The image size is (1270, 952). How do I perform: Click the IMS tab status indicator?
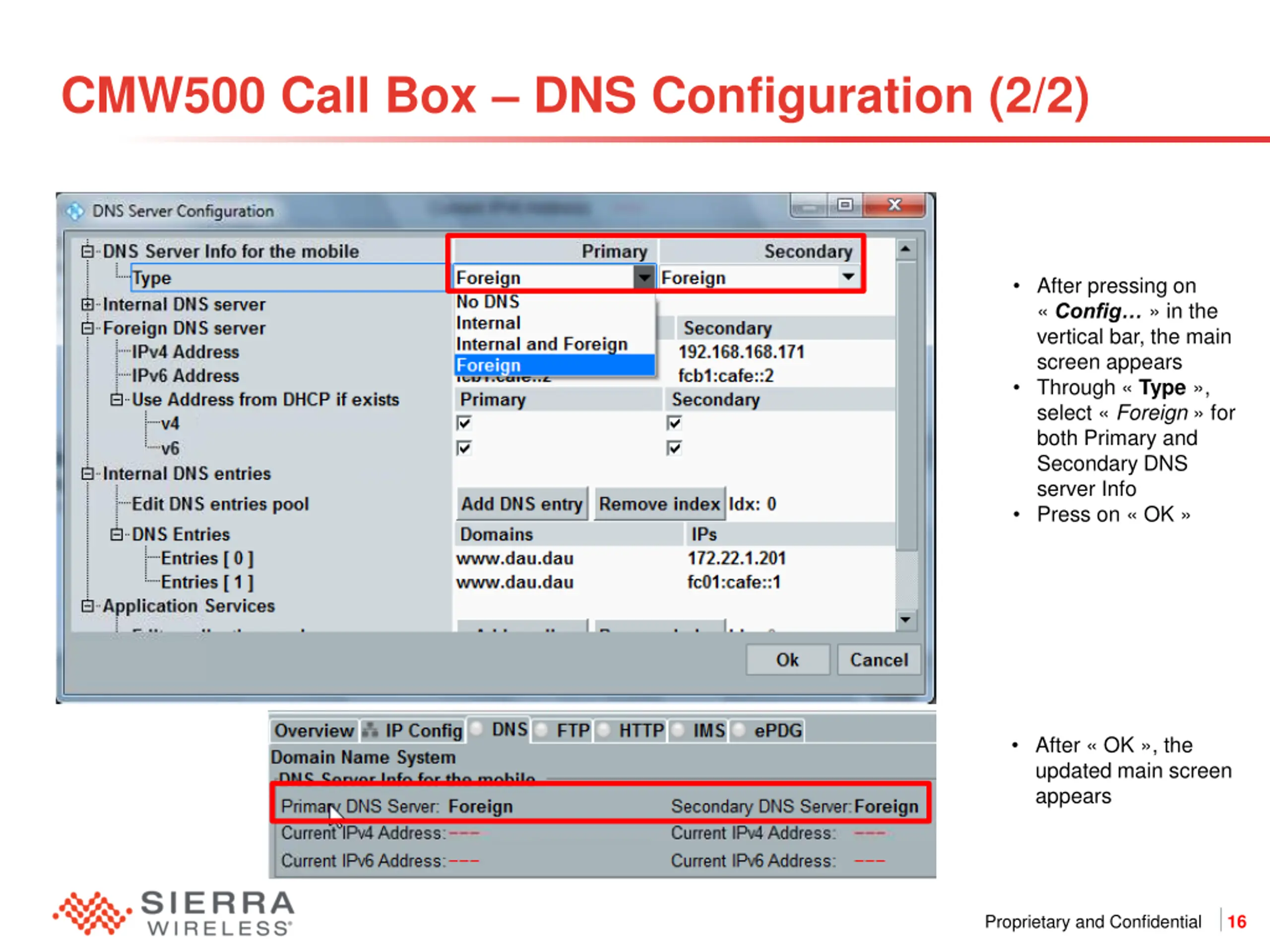click(x=678, y=730)
